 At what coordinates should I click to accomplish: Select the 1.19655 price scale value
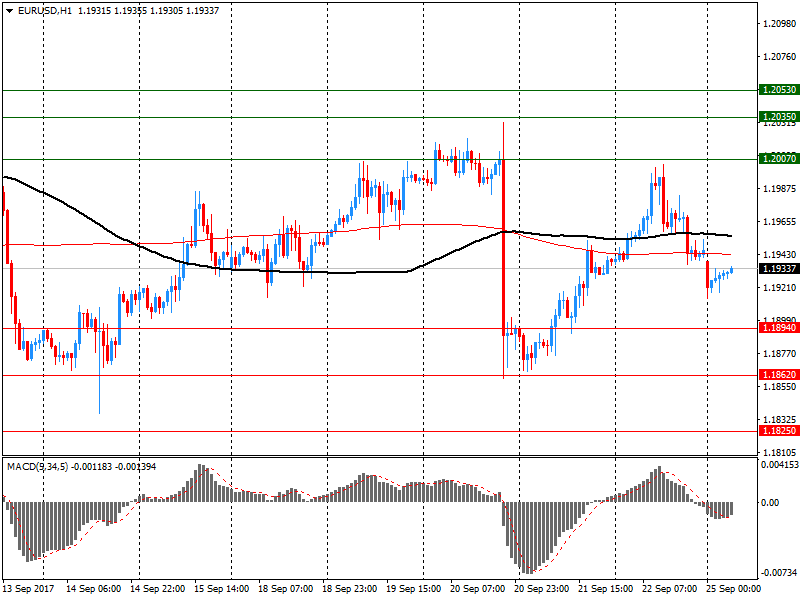click(779, 221)
